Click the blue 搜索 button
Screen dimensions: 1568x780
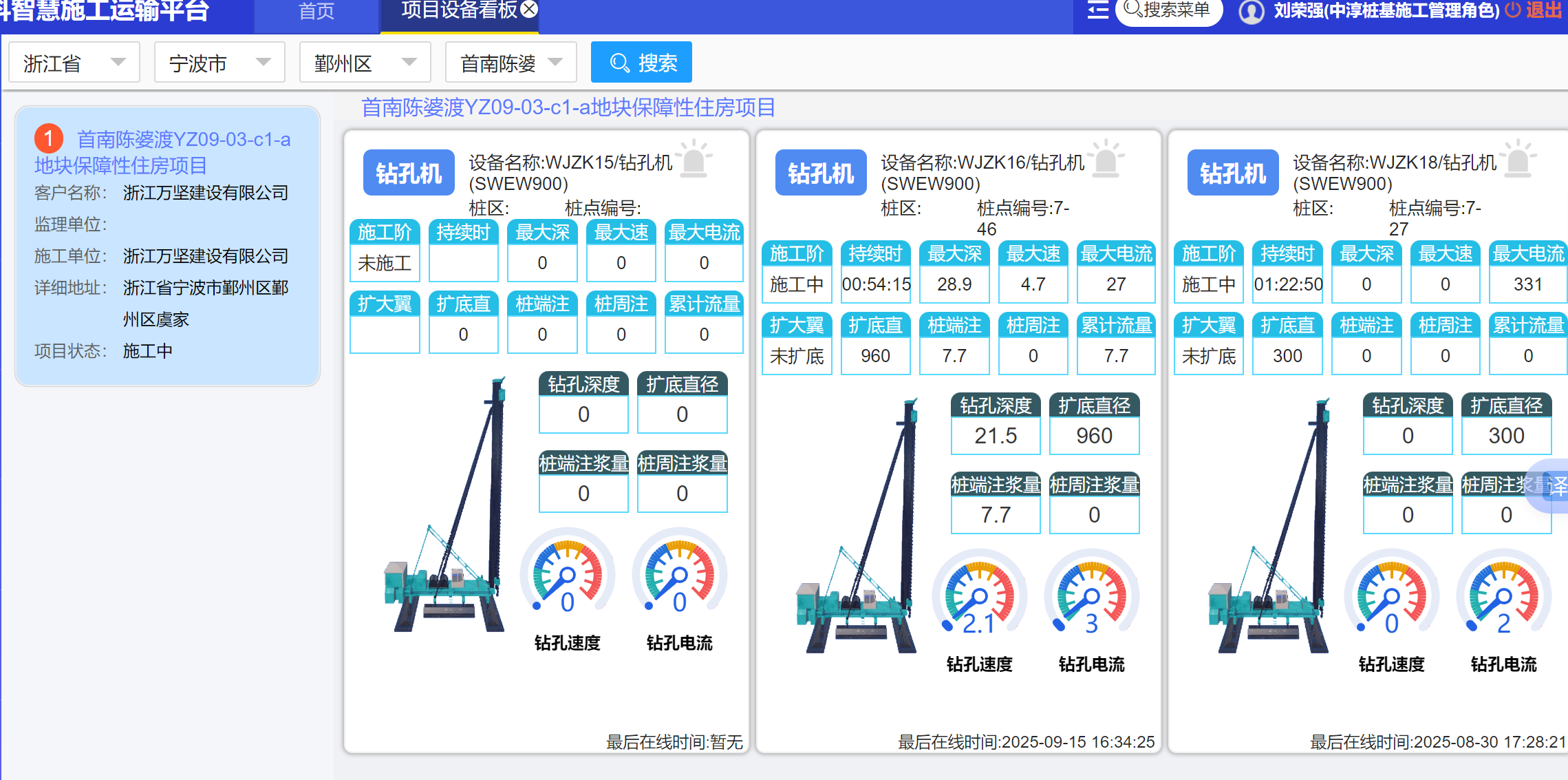click(641, 63)
